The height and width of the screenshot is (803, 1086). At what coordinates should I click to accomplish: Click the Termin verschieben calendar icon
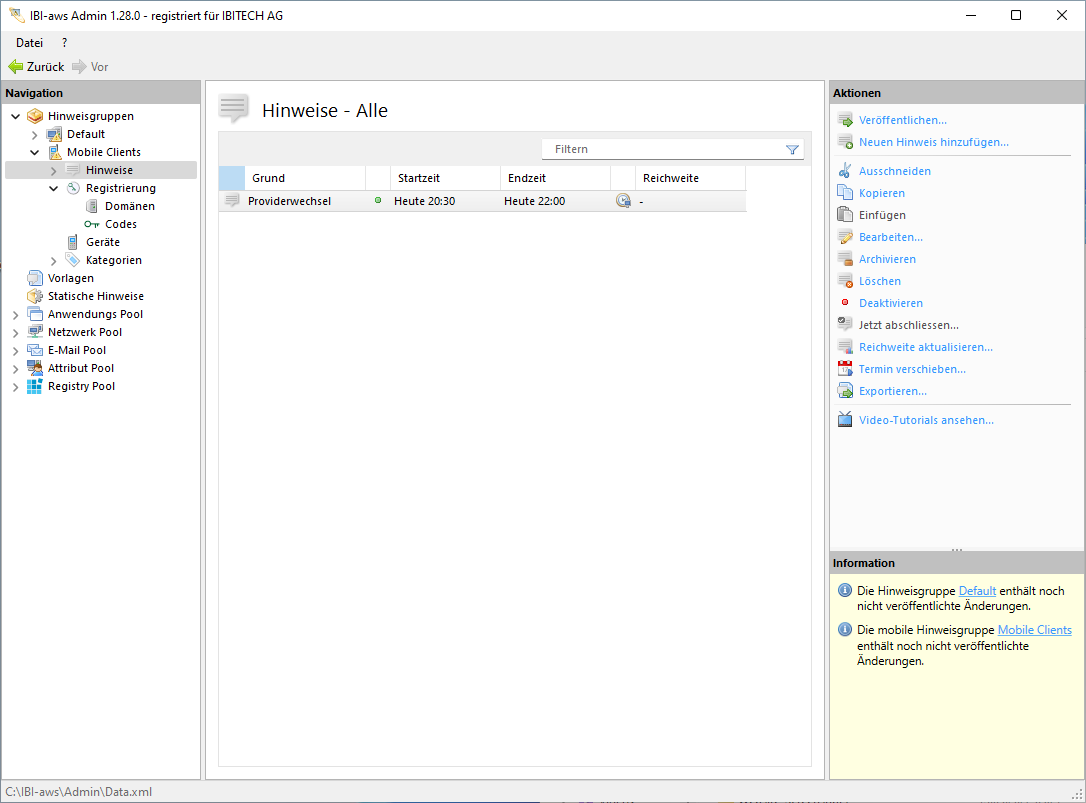[x=845, y=369]
